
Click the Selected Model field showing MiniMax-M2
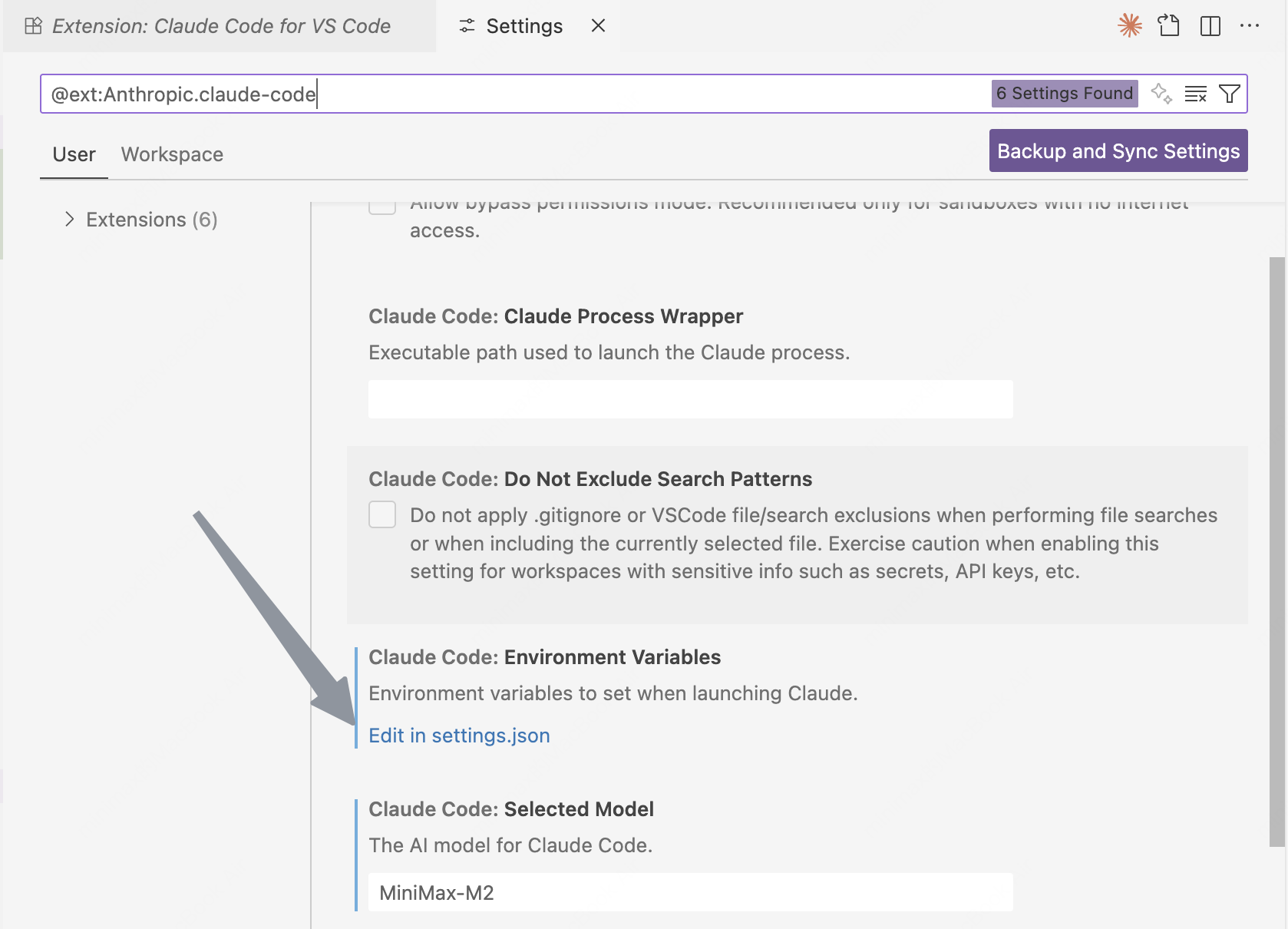[x=691, y=892]
